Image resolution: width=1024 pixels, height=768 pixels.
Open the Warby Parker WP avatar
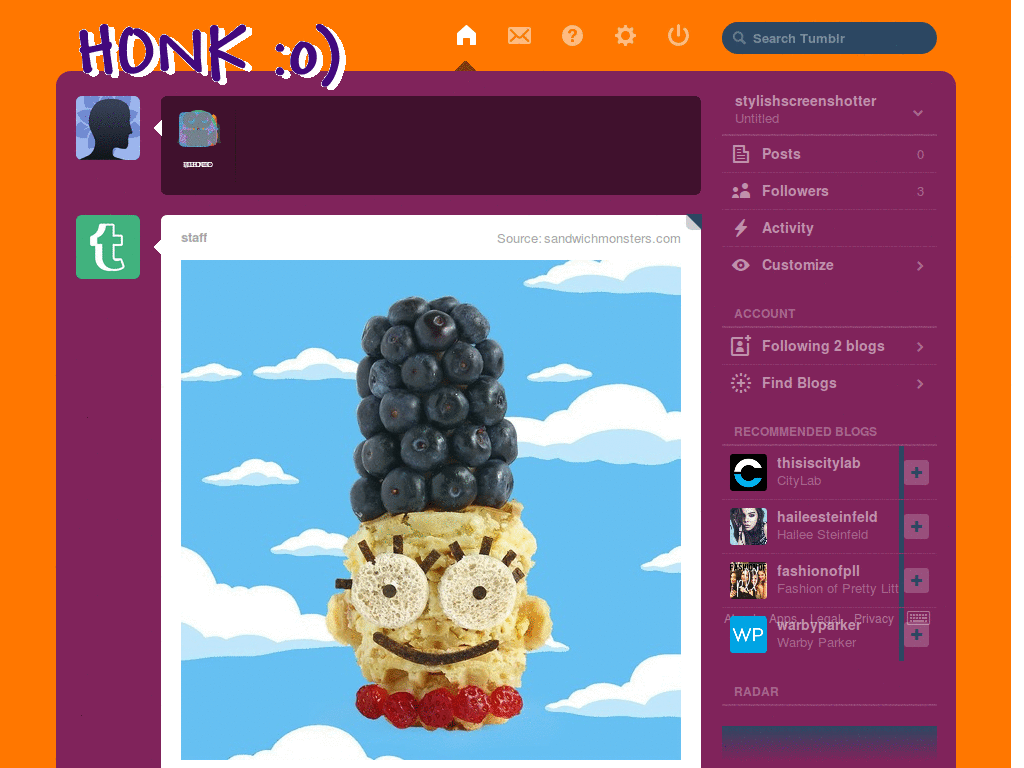[748, 635]
